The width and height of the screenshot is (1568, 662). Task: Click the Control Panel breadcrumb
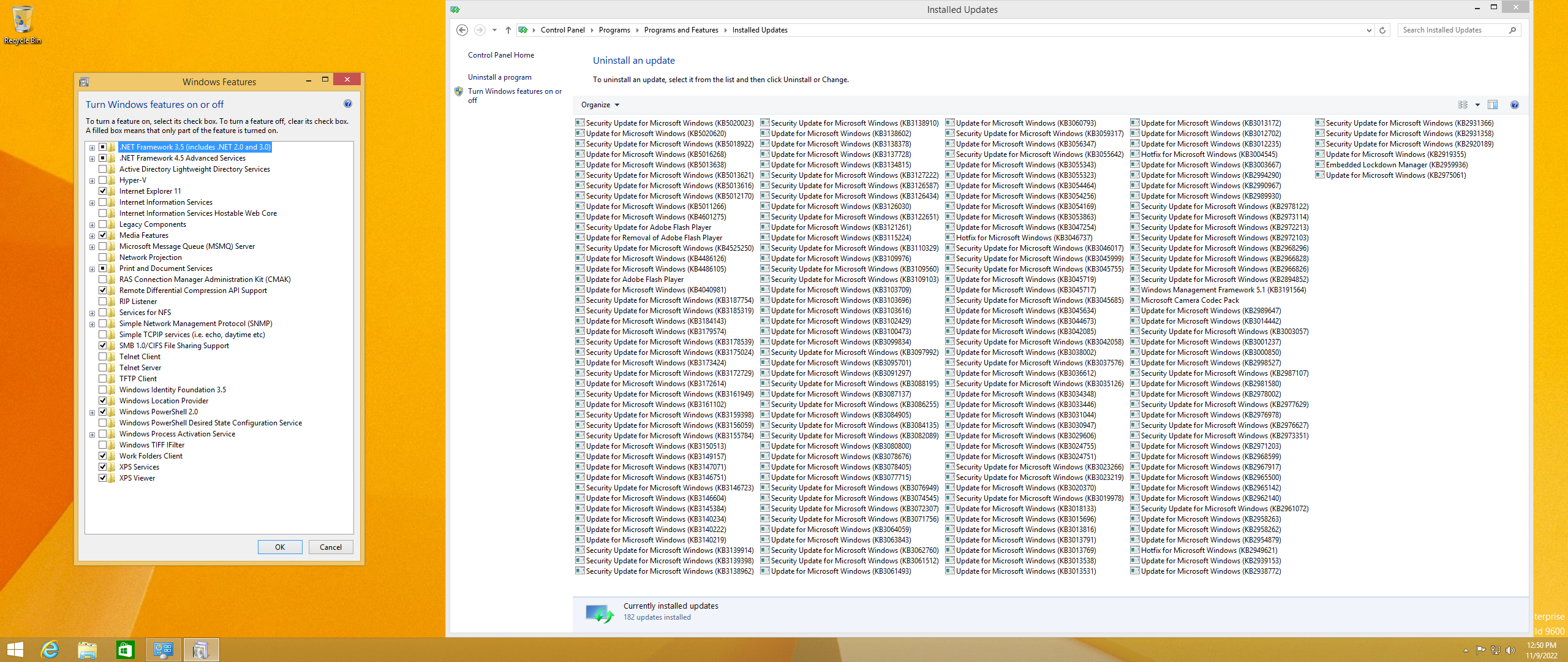562,30
